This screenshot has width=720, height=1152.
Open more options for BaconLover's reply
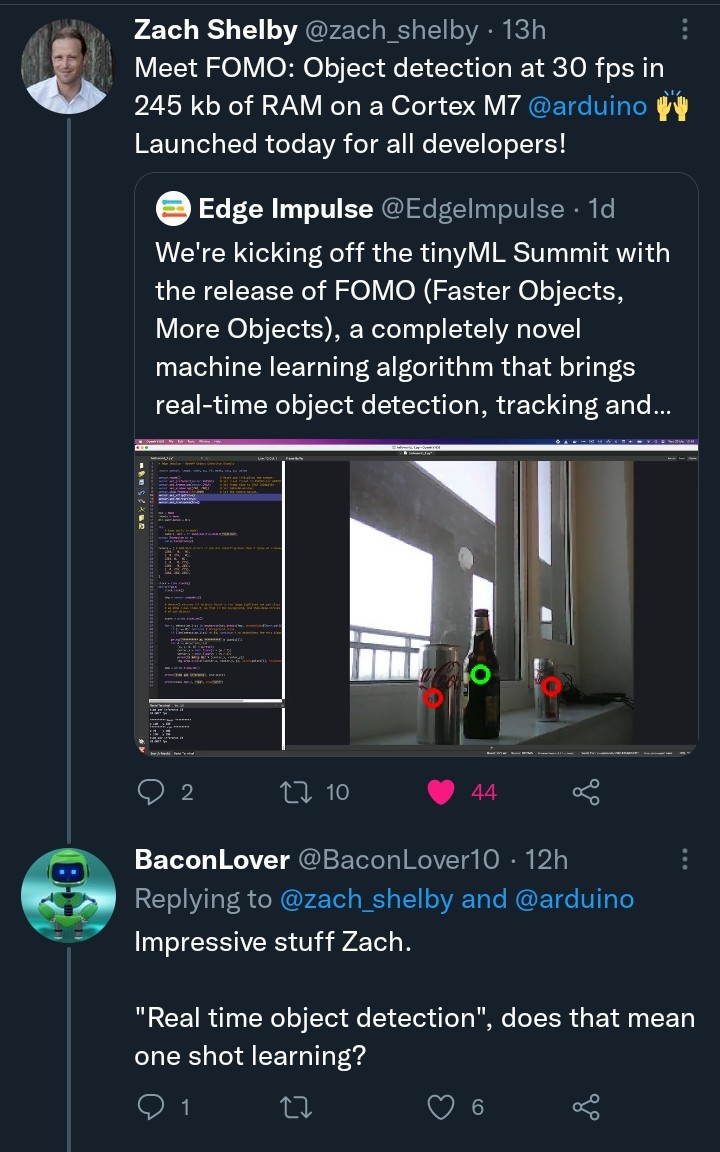684,859
